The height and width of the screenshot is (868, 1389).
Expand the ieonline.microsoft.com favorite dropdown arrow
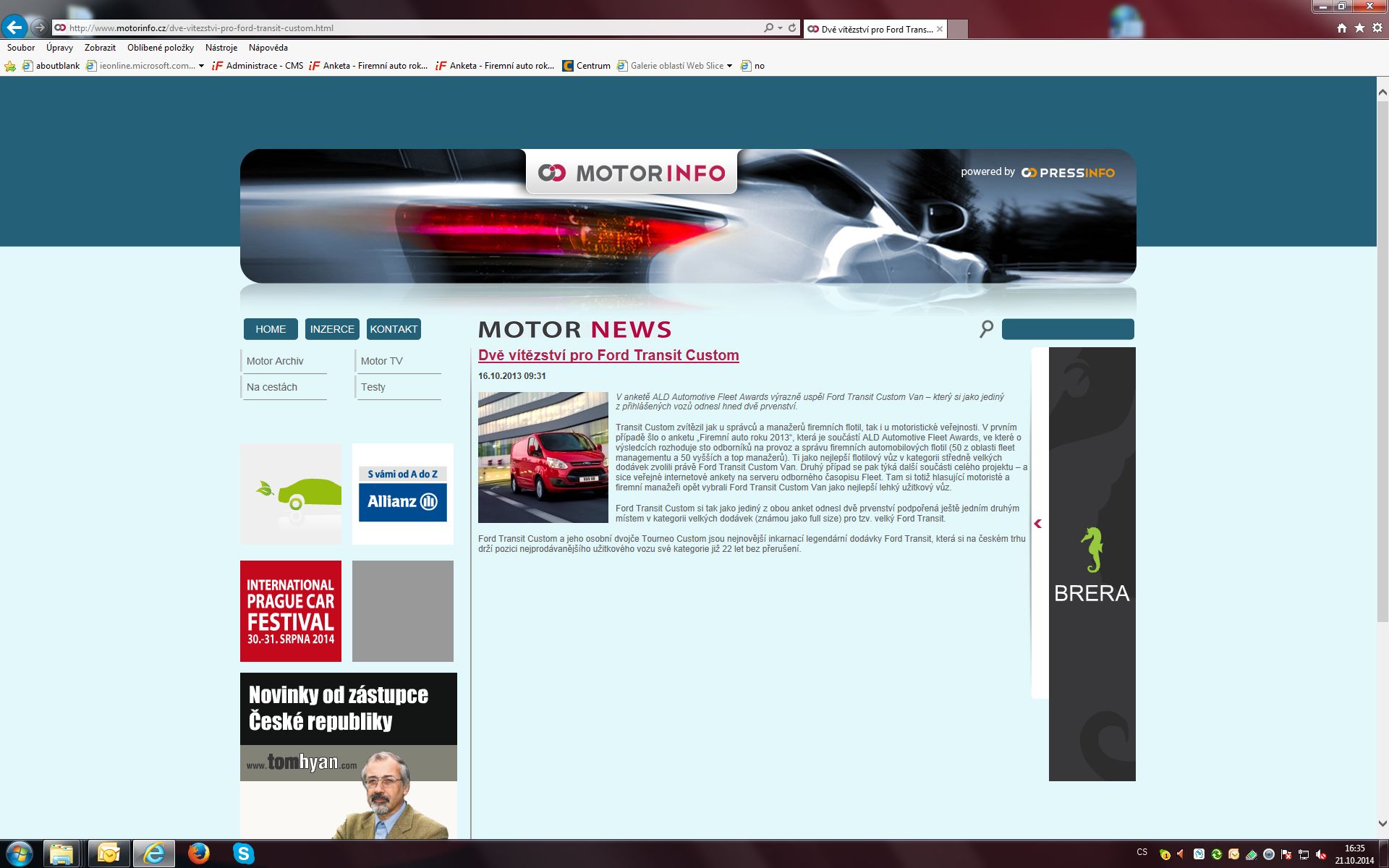201,66
